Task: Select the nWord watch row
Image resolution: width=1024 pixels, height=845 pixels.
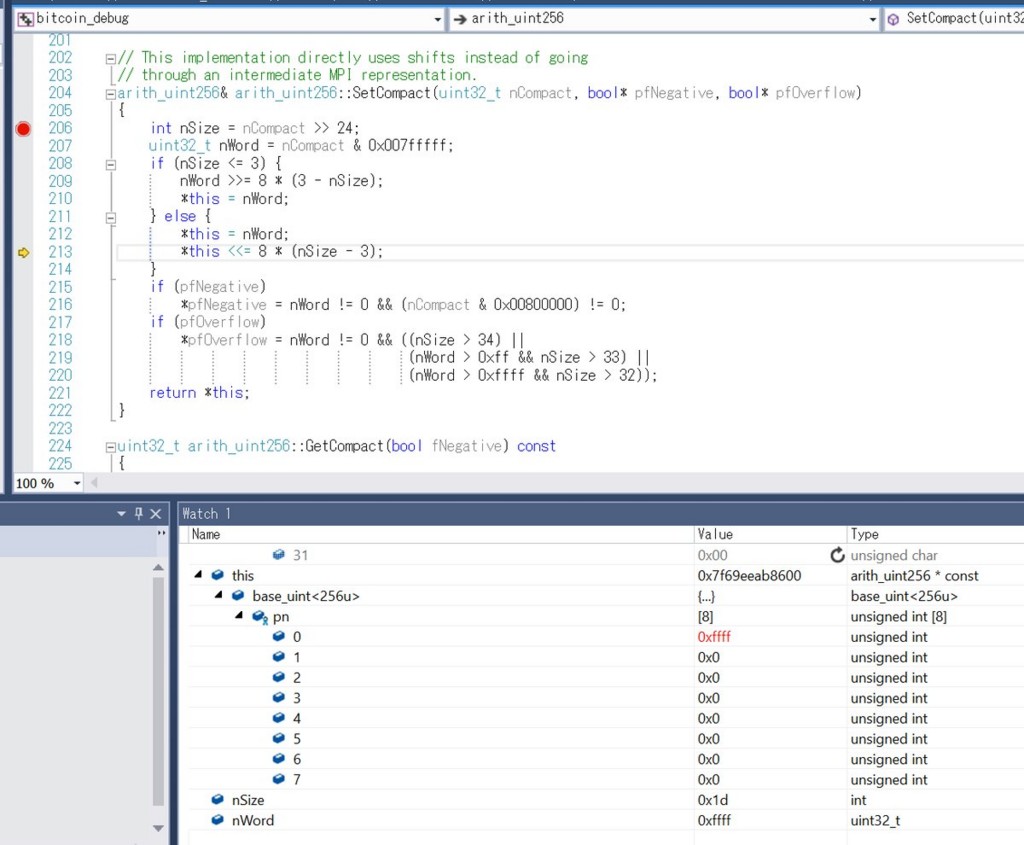Action: 606,820
